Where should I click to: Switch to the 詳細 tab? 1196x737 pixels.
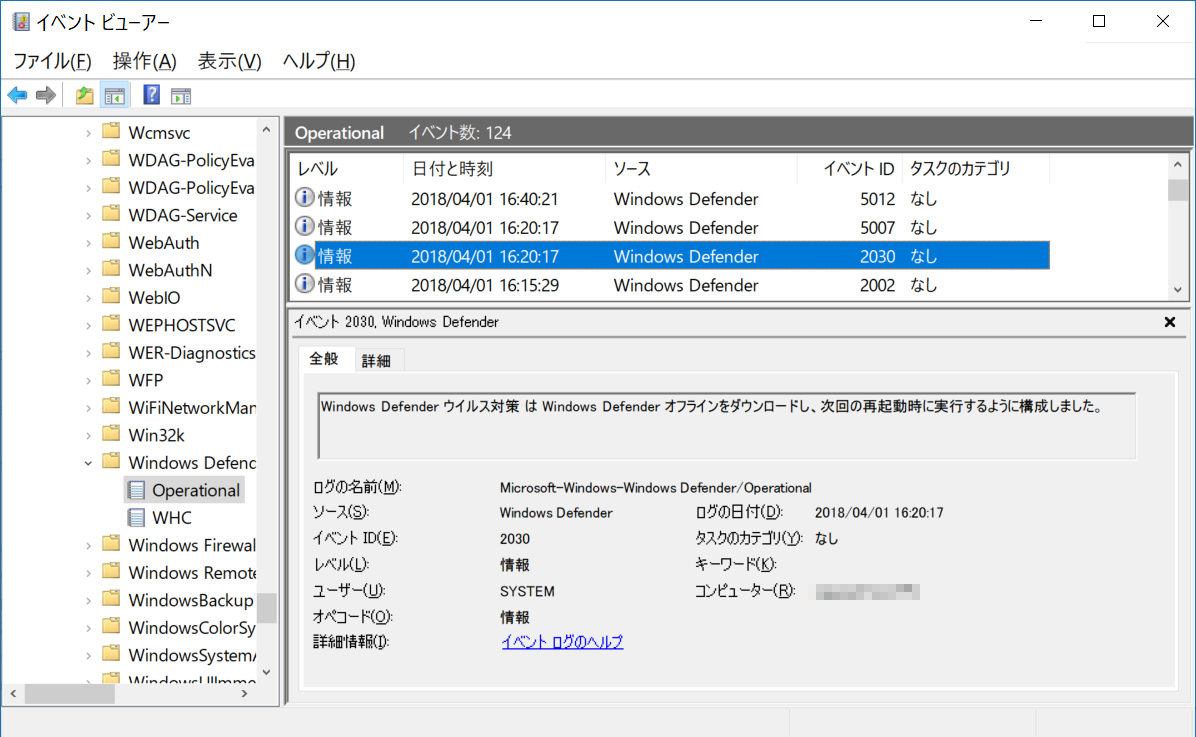coord(377,361)
